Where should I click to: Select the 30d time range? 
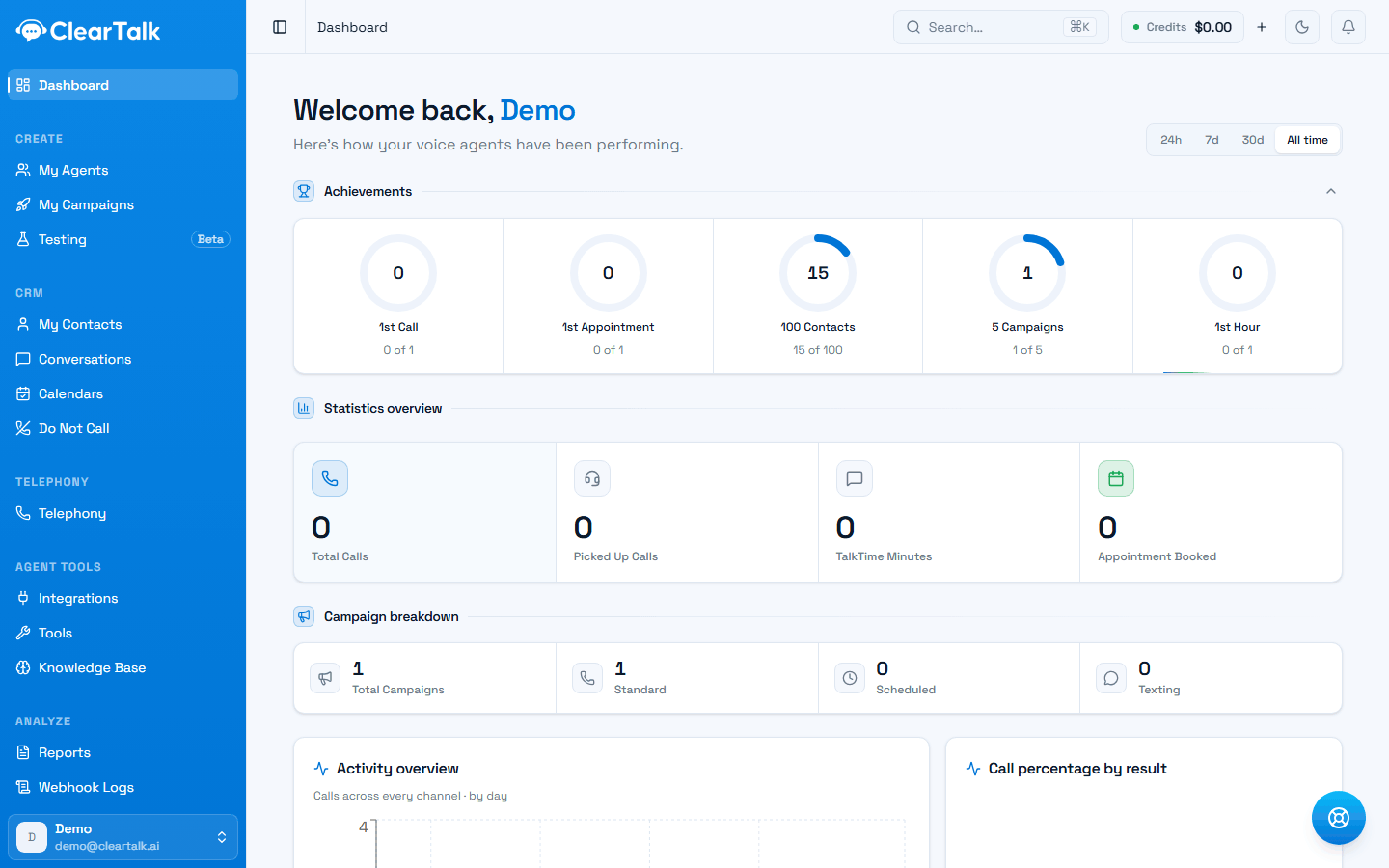tap(1253, 140)
